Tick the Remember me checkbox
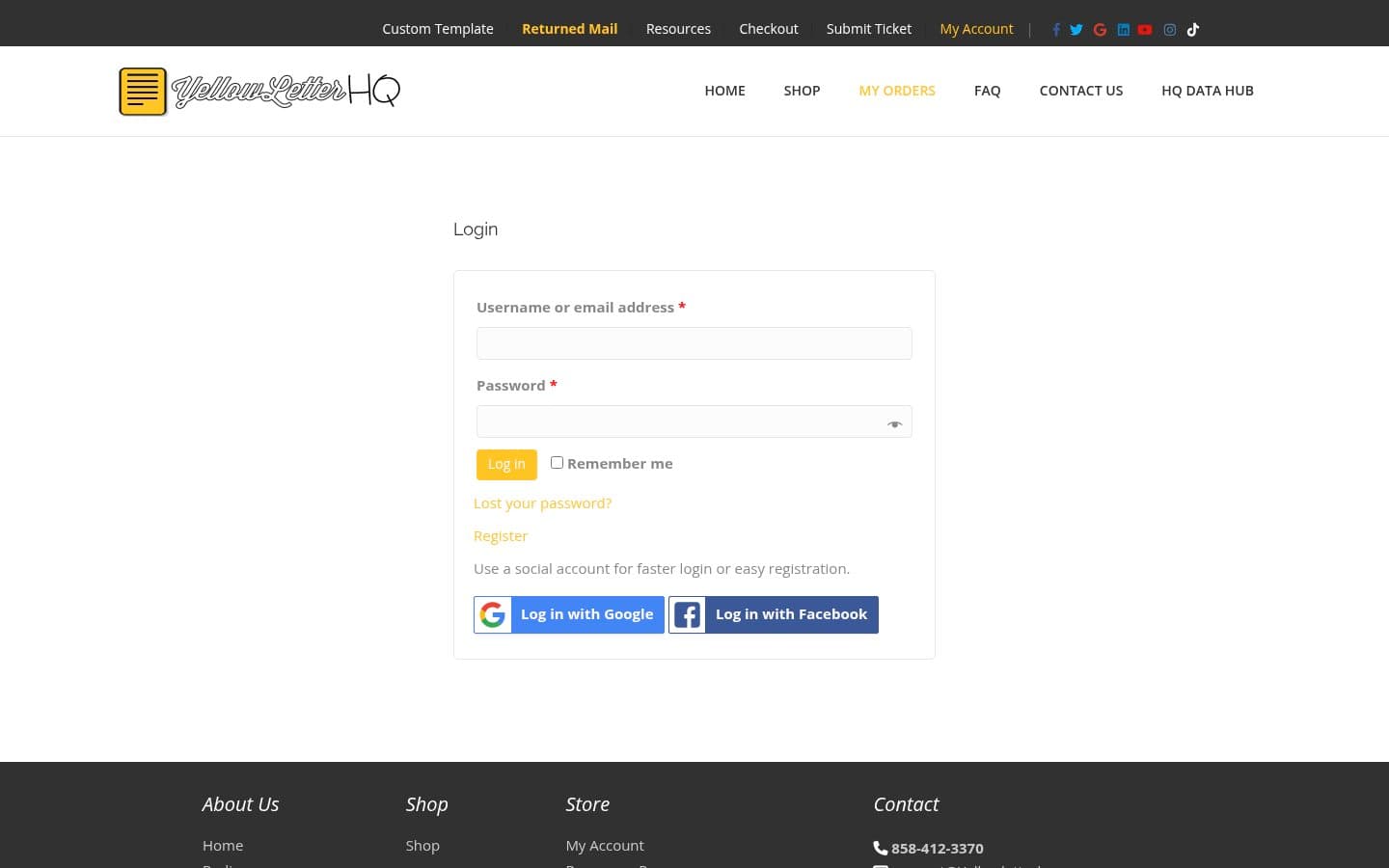 point(557,463)
